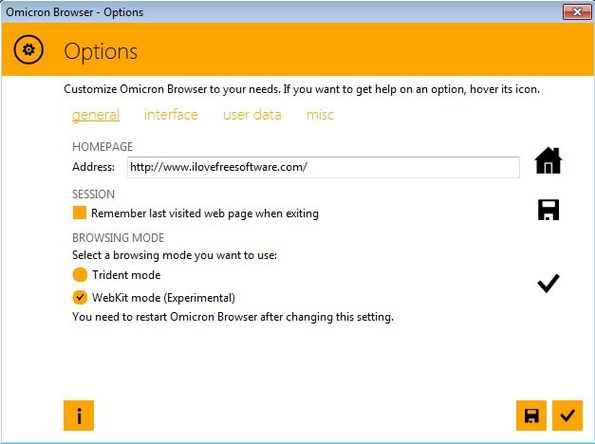Click the 'You need to restart Omicron Browser' note
This screenshot has height=444, width=595.
coord(233,317)
